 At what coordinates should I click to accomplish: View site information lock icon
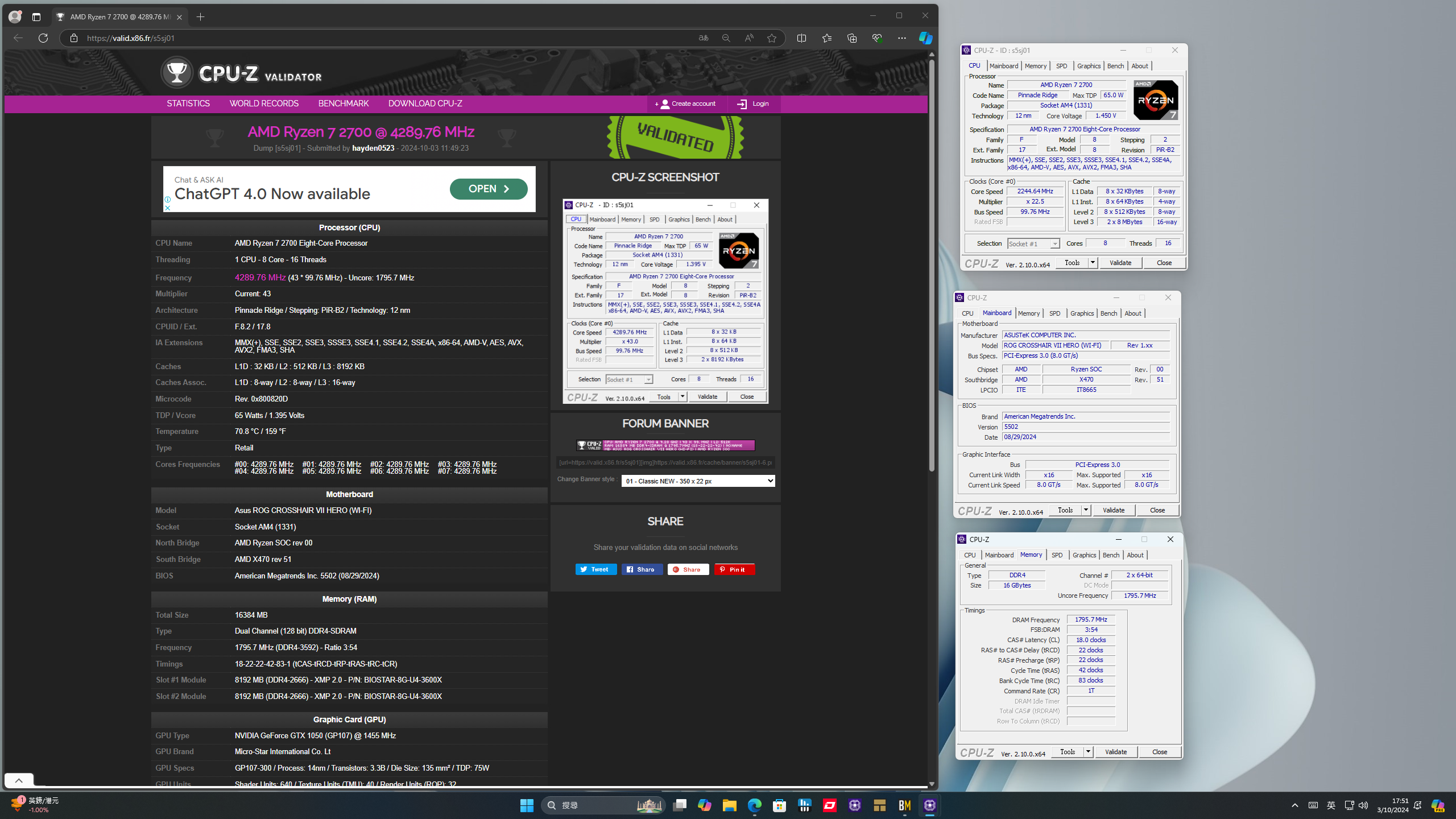pyautogui.click(x=73, y=38)
